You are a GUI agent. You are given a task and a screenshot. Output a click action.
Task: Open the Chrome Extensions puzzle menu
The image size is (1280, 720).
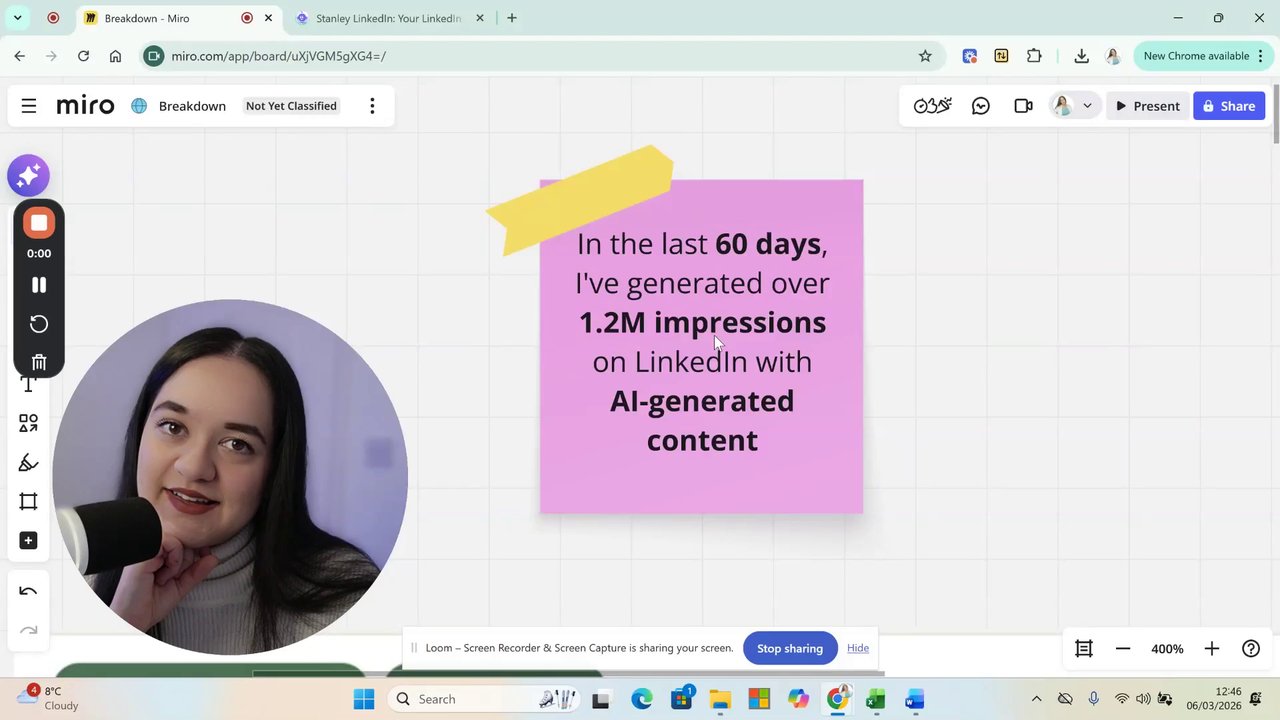1034,56
